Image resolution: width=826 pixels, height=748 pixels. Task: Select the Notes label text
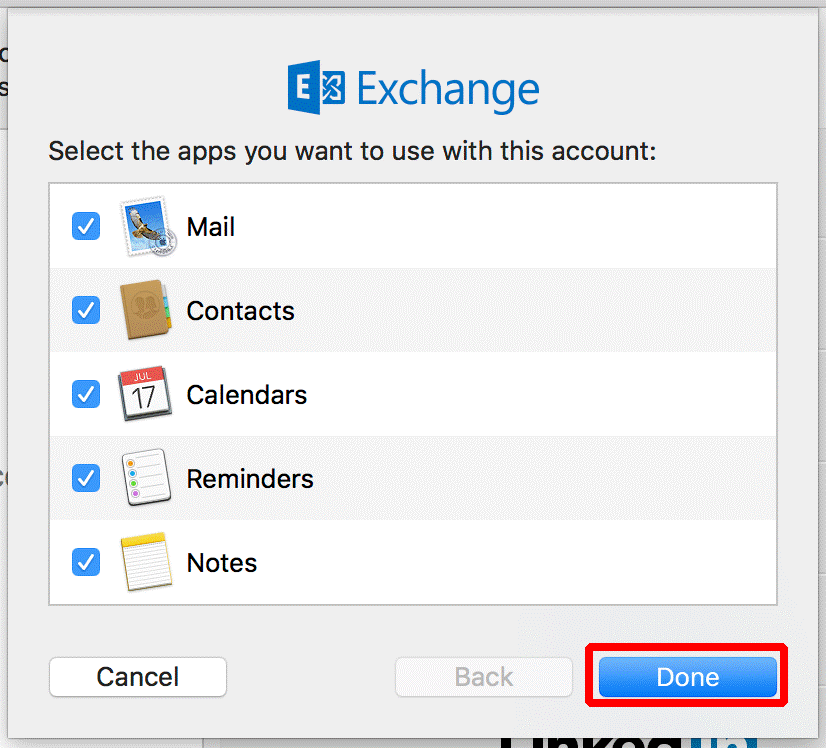[222, 563]
